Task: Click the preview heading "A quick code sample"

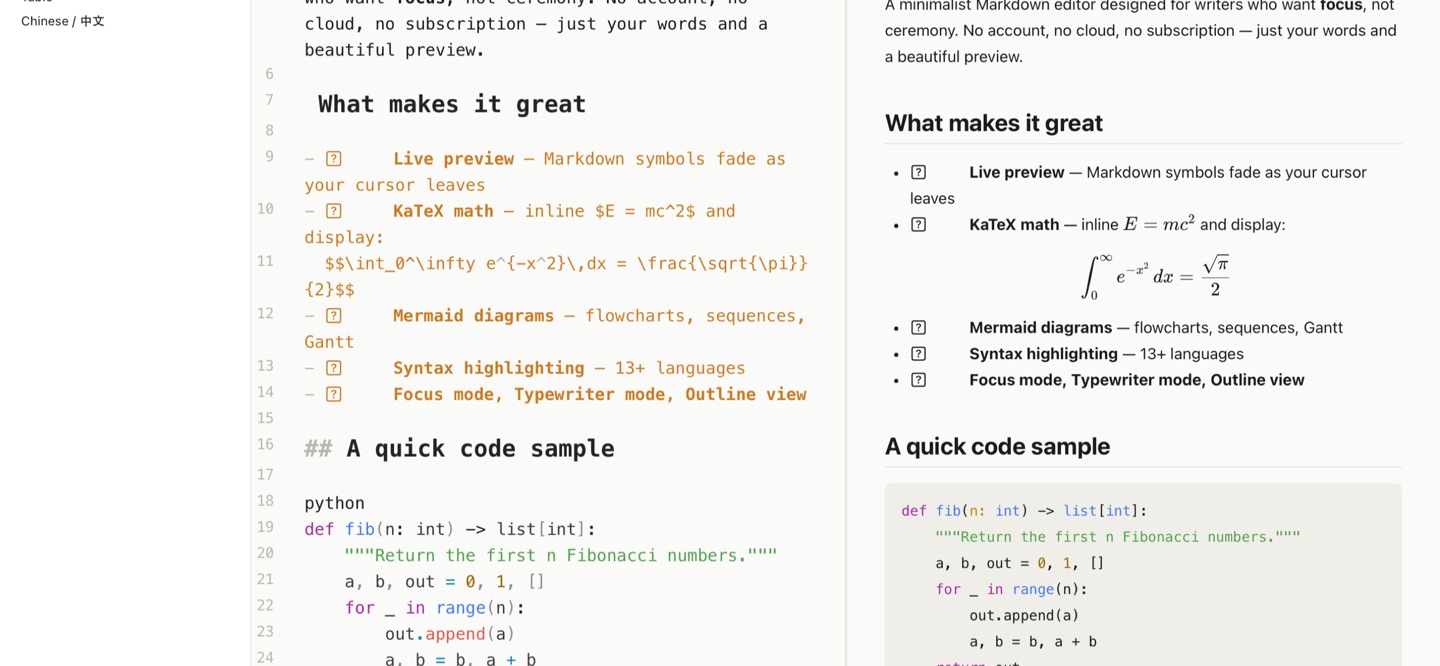Action: [x=997, y=446]
